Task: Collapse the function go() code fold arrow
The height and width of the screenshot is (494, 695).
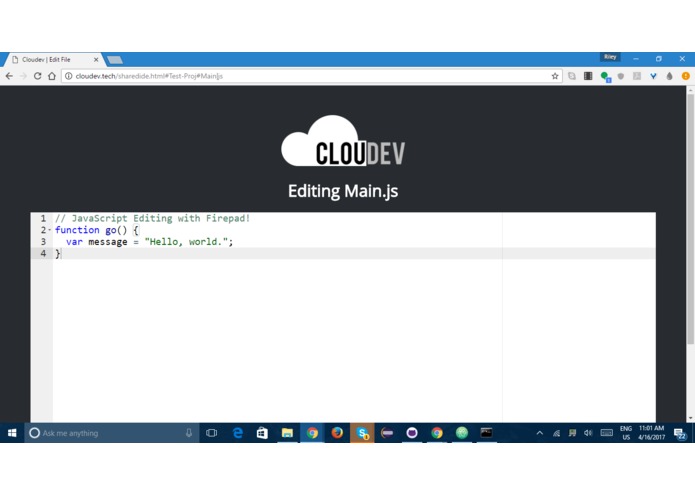Action: click(x=50, y=230)
